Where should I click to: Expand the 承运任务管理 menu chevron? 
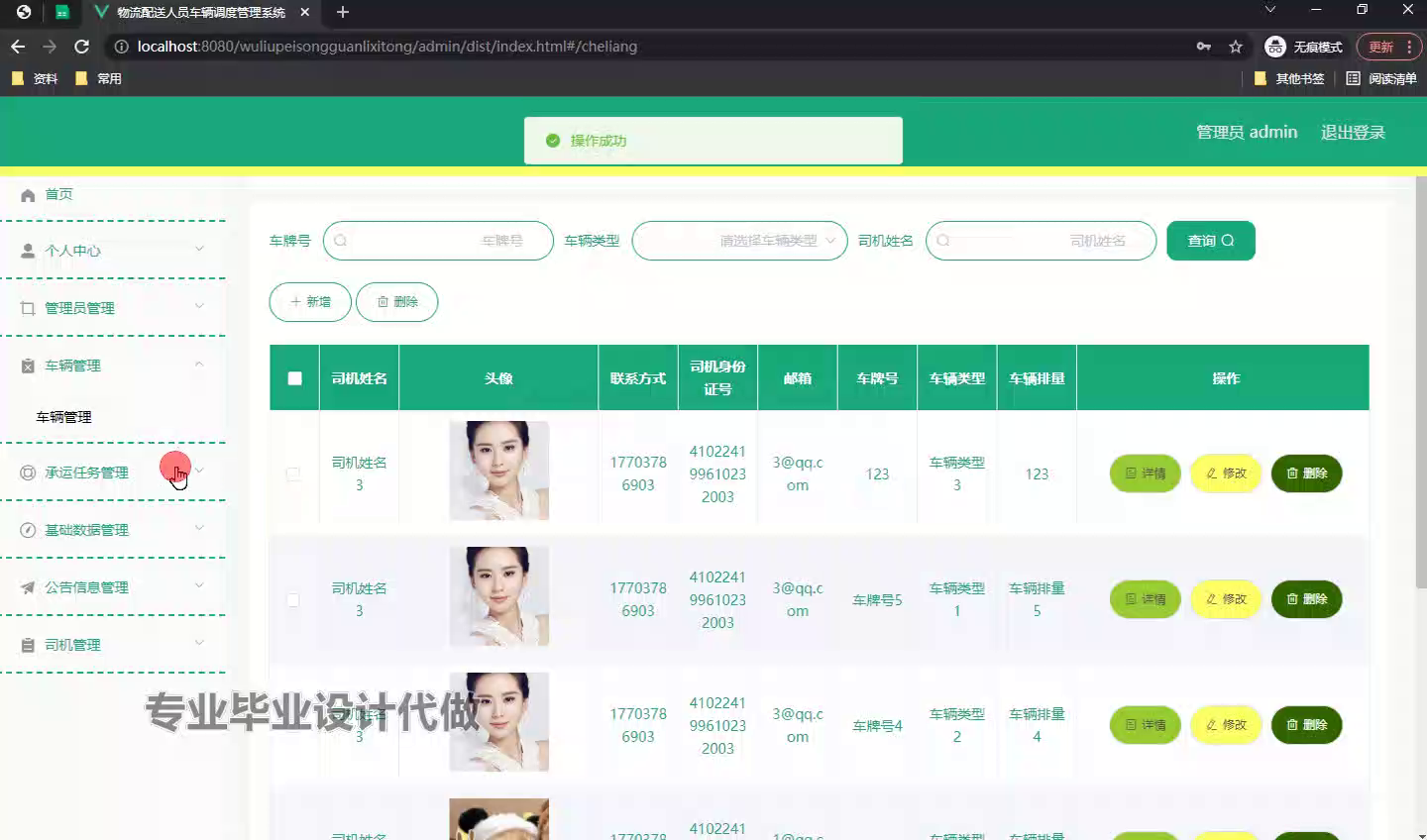[x=199, y=472]
